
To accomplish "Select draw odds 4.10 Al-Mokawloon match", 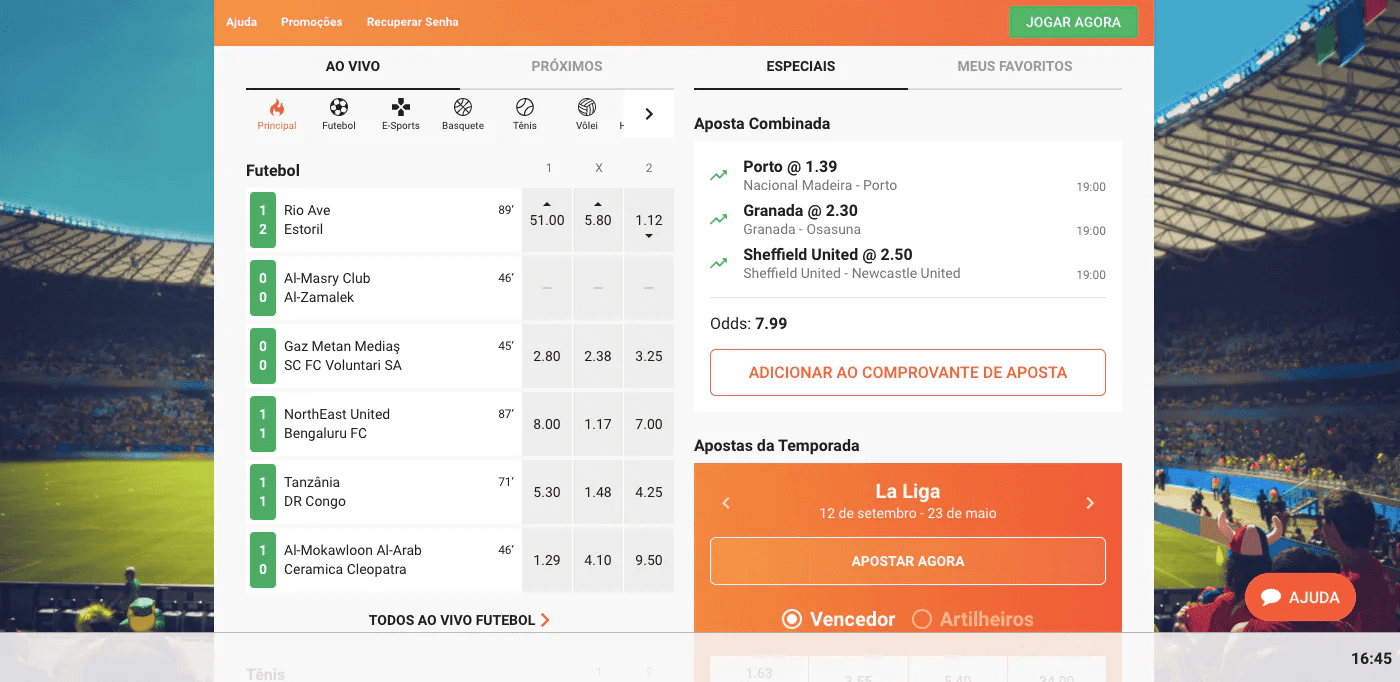I will point(598,560).
